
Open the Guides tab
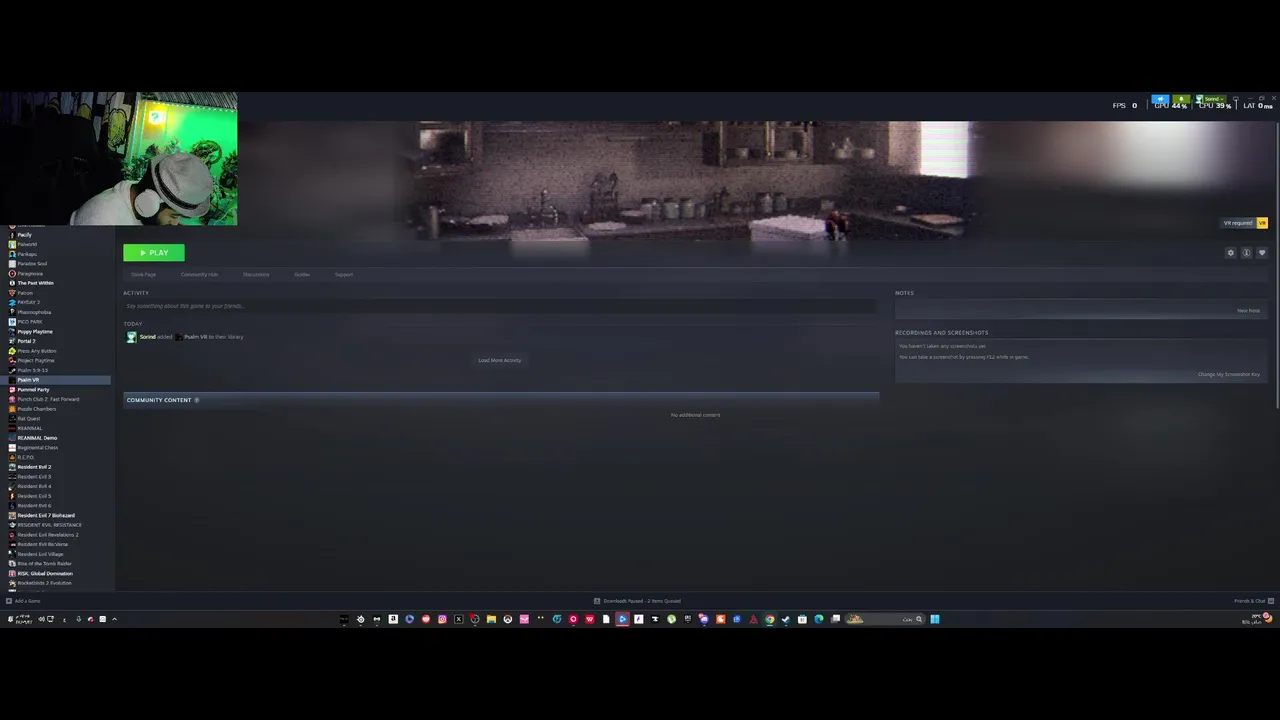(302, 274)
